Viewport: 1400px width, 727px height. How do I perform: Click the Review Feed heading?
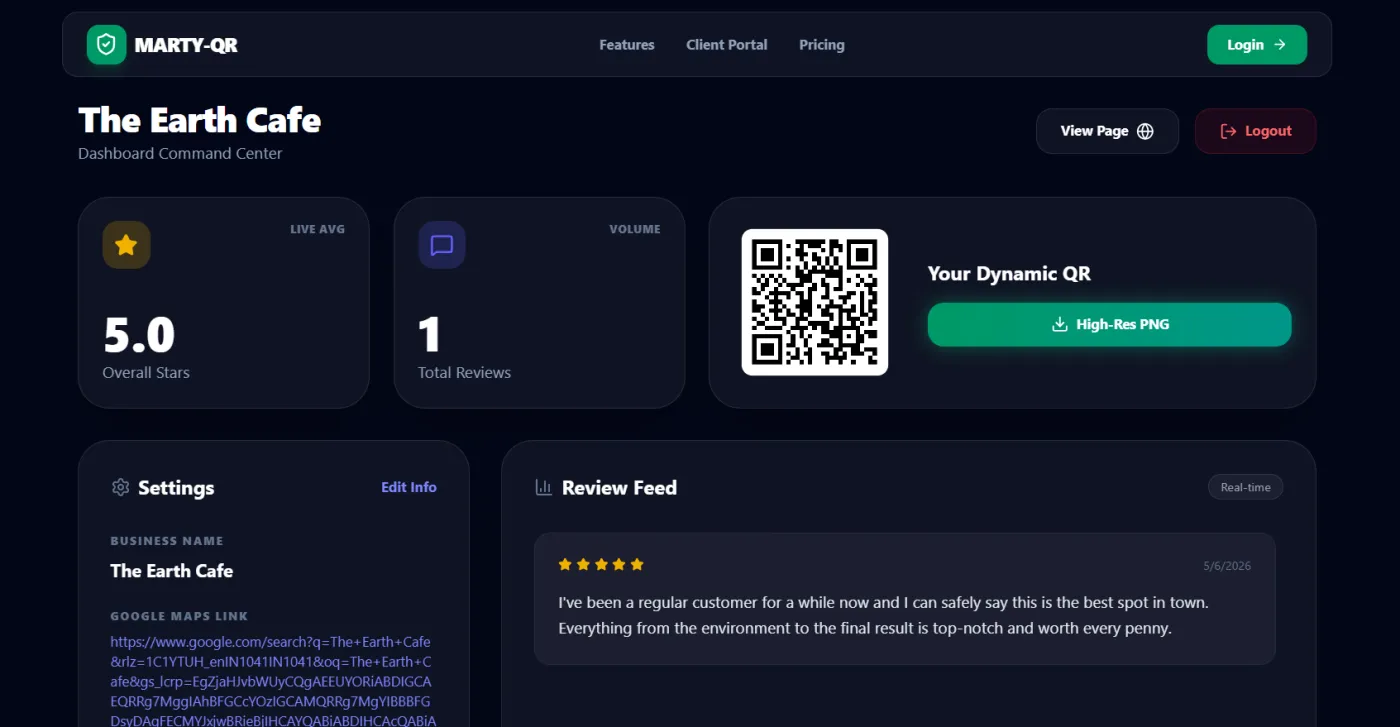pyautogui.click(x=619, y=488)
